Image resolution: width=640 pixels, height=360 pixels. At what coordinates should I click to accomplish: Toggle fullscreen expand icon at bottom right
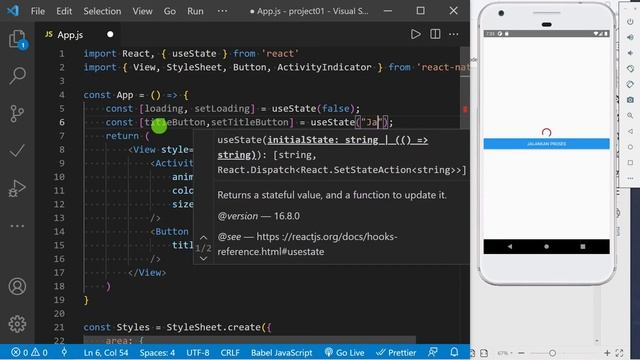[620, 353]
